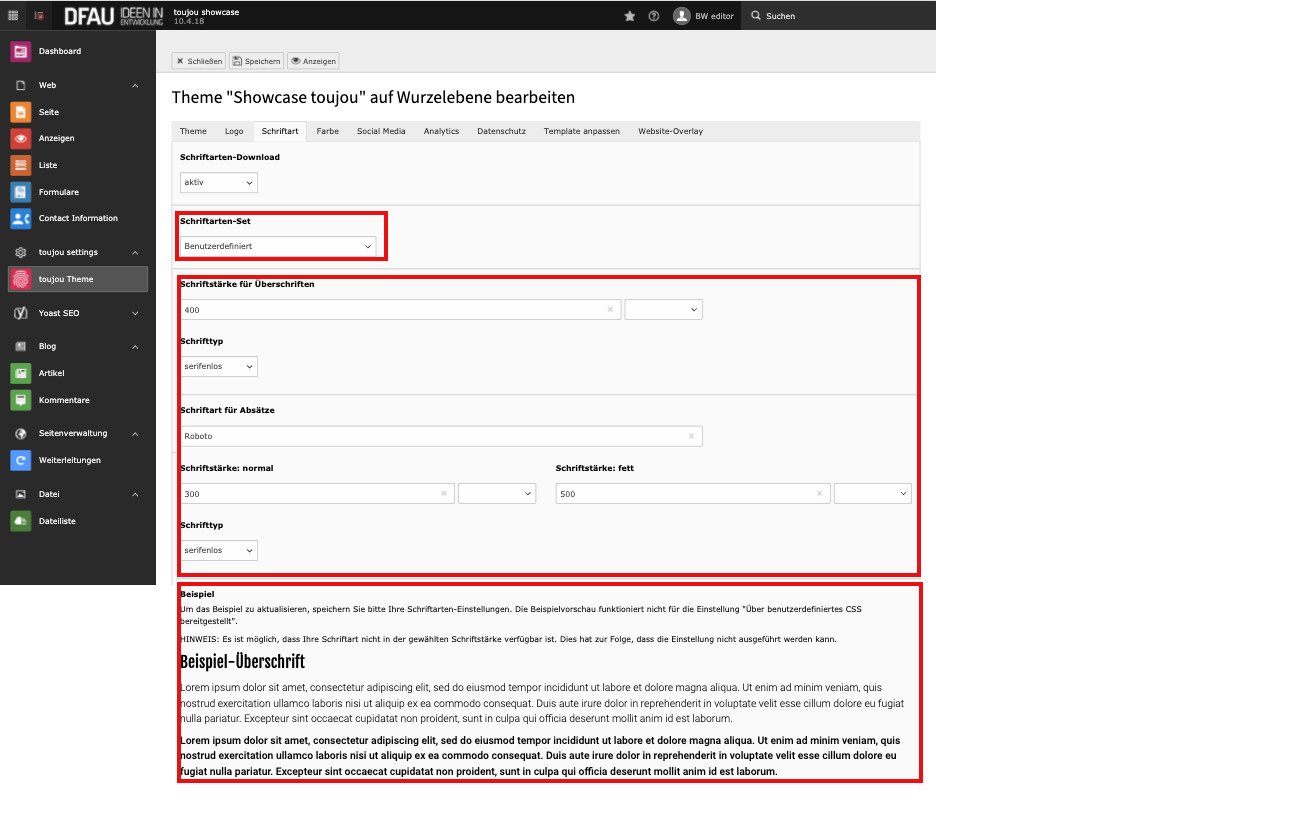Switch to the Social Media tab
Viewport: 1312px width, 820px height.
tap(381, 131)
